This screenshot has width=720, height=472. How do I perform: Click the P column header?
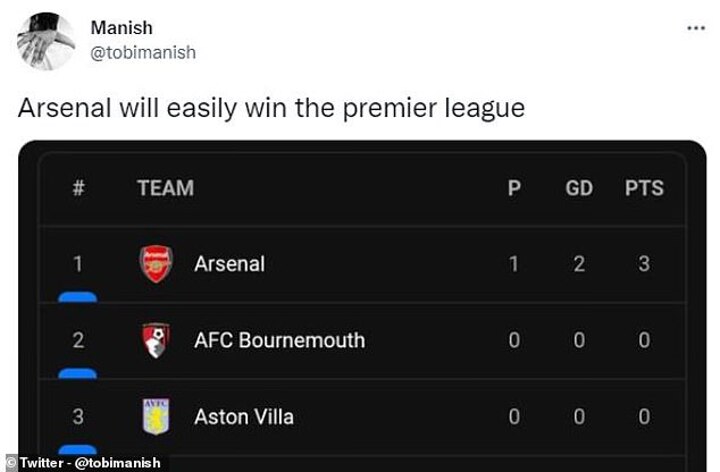[x=514, y=188]
